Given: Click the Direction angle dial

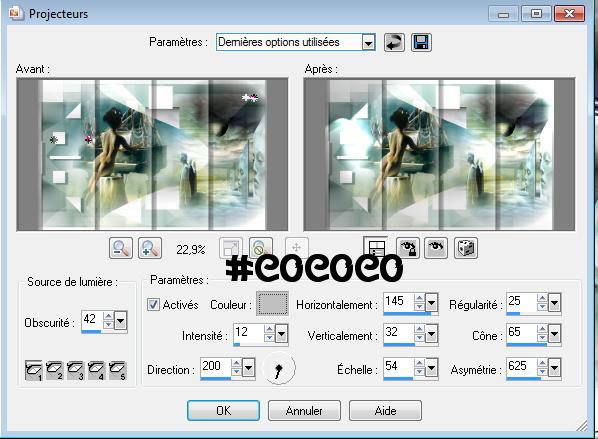Looking at the screenshot, I should click(280, 368).
